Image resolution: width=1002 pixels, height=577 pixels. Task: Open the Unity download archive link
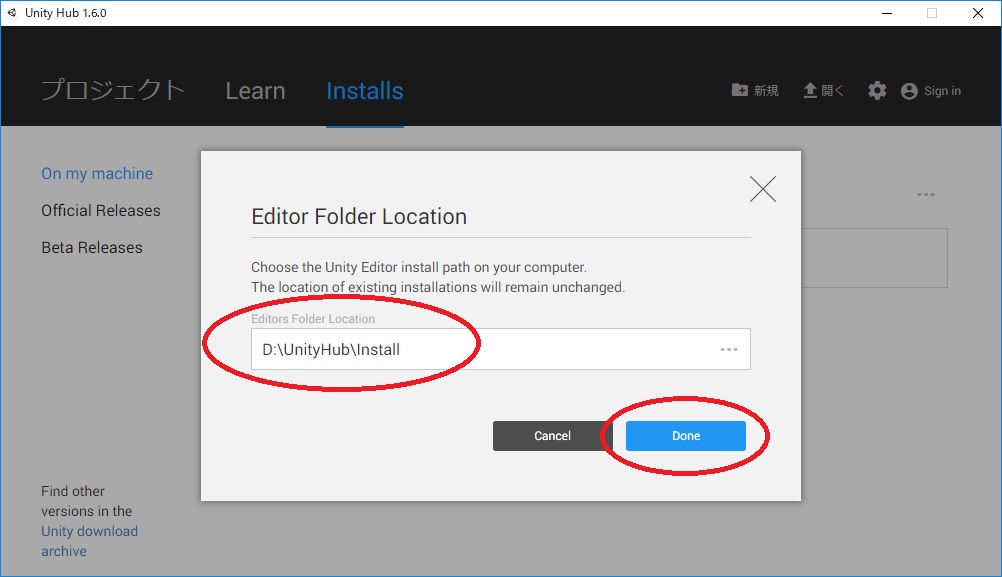89,541
